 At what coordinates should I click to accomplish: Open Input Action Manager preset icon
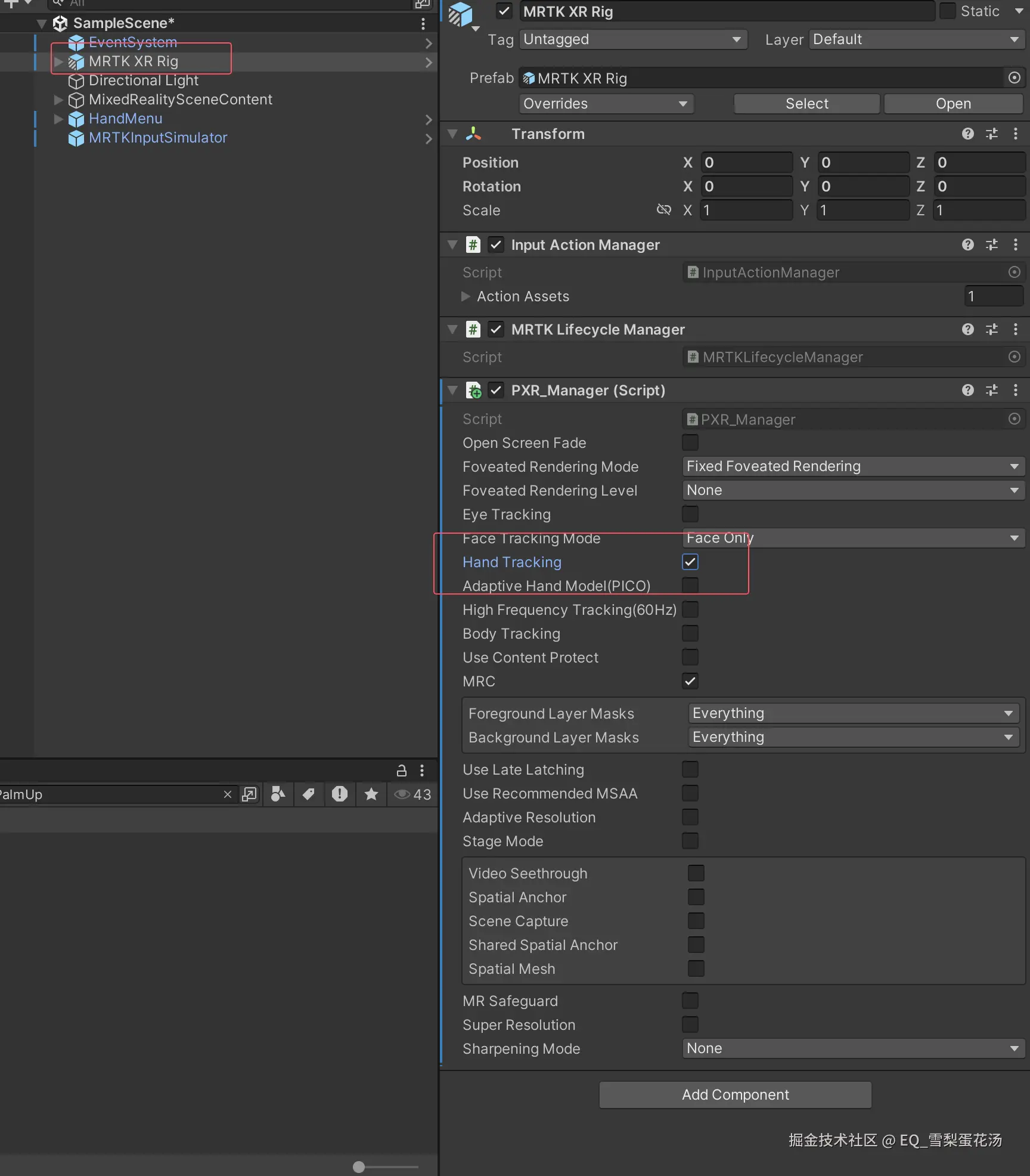coord(992,245)
